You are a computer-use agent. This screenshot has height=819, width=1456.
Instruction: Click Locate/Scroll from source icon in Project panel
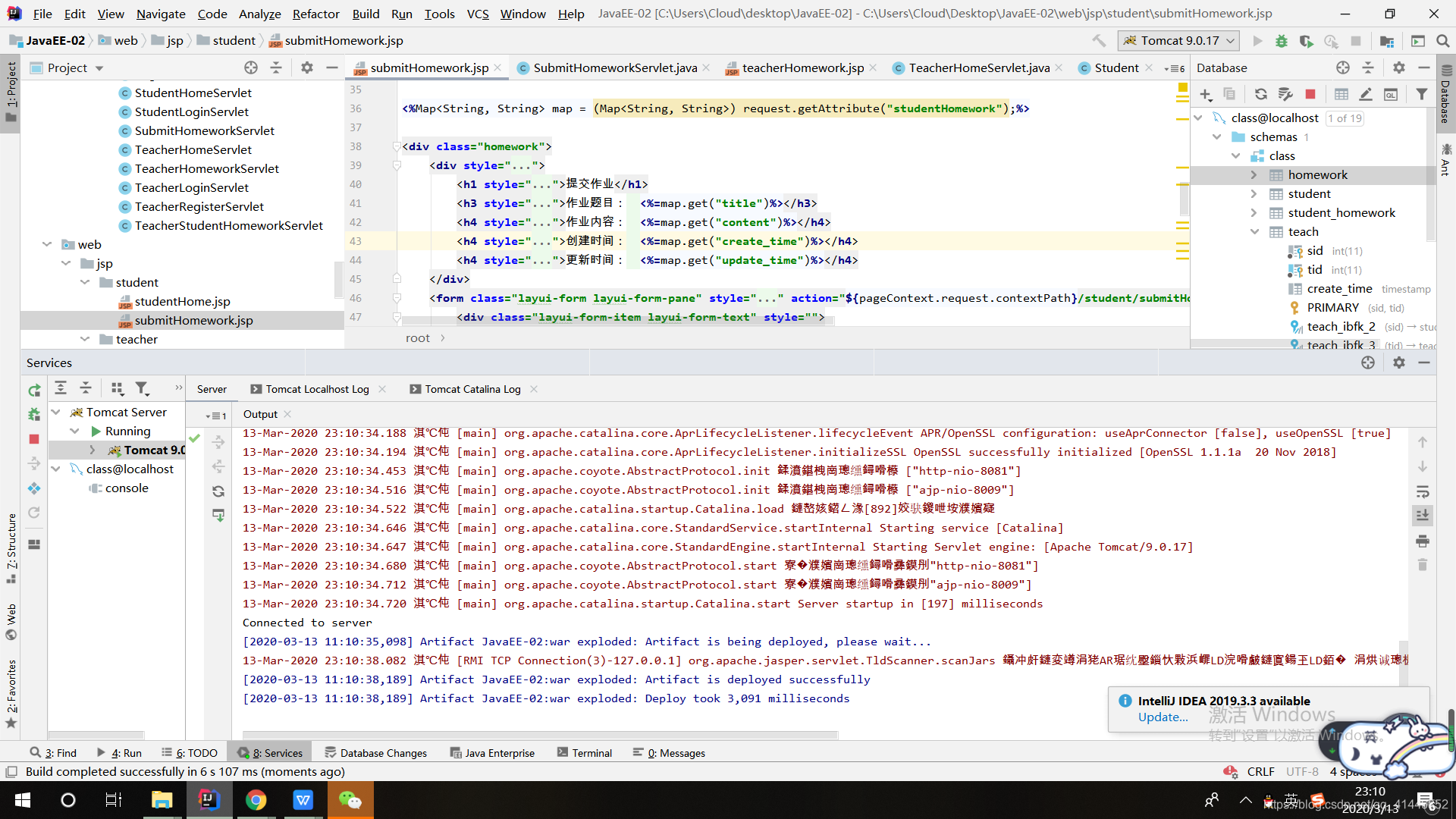click(x=251, y=67)
